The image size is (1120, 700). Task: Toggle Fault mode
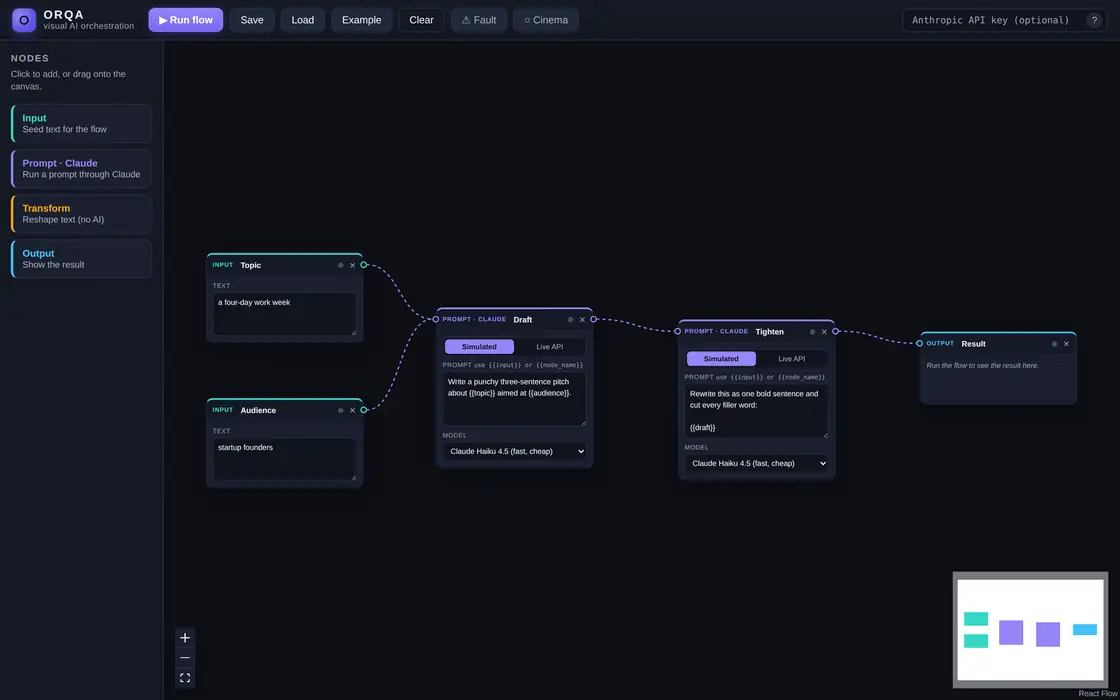(479, 20)
